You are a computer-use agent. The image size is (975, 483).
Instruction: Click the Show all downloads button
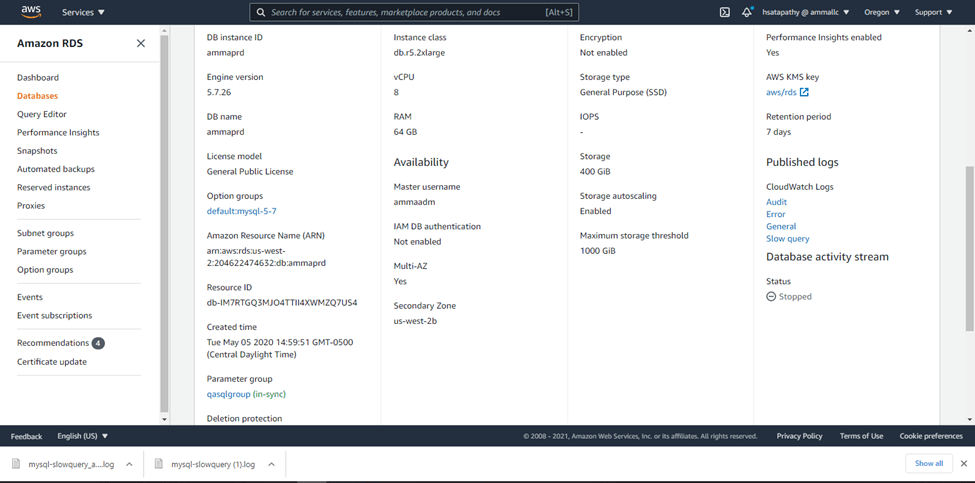(928, 463)
